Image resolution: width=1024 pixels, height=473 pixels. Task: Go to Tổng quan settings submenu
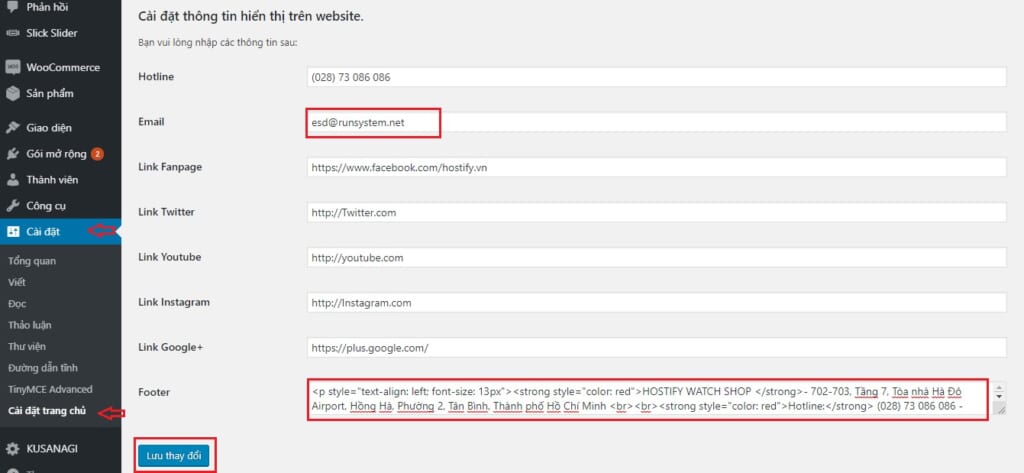coord(32,261)
